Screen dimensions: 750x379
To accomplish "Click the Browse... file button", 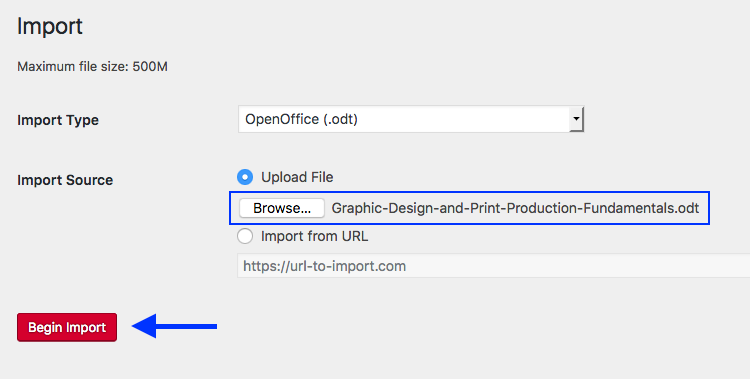I will point(282,208).
